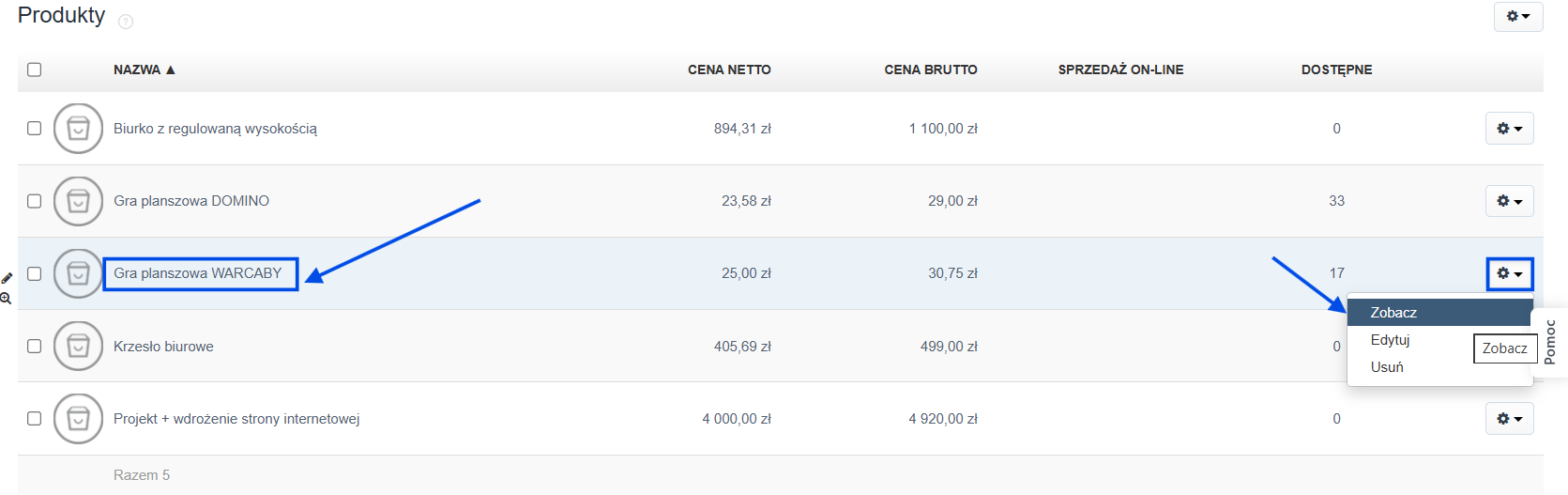Open the gear dropdown for Gra planszowa DOMINO
The width and height of the screenshot is (1568, 495).
pos(1509,201)
